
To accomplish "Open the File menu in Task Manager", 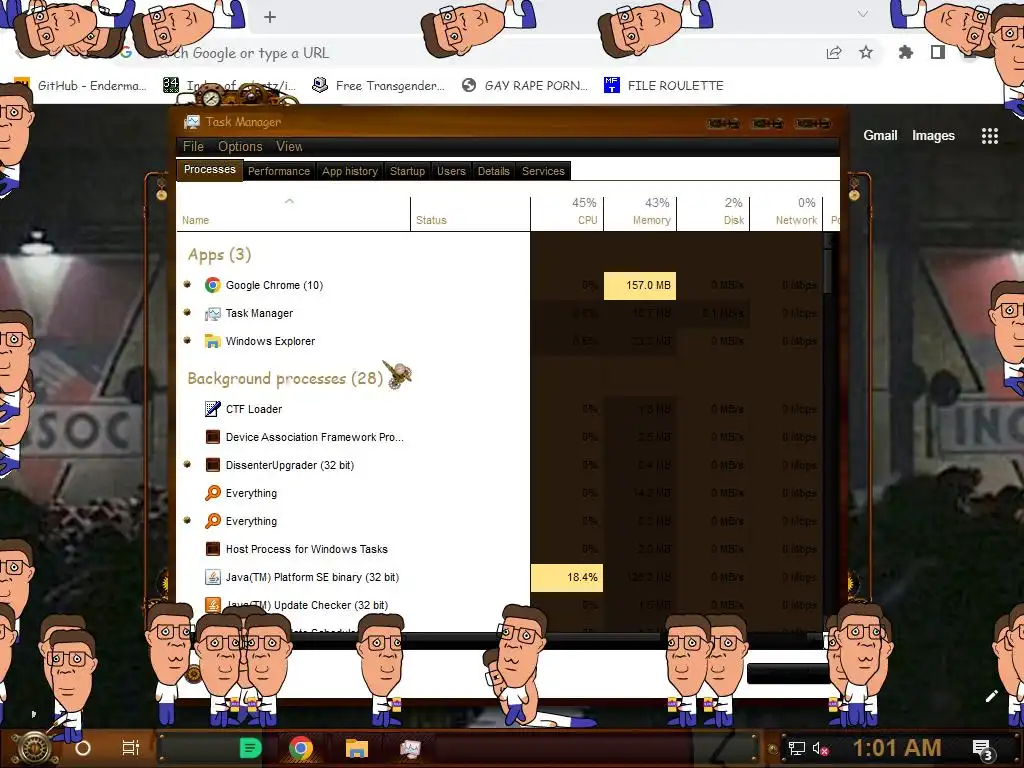I will tap(193, 146).
